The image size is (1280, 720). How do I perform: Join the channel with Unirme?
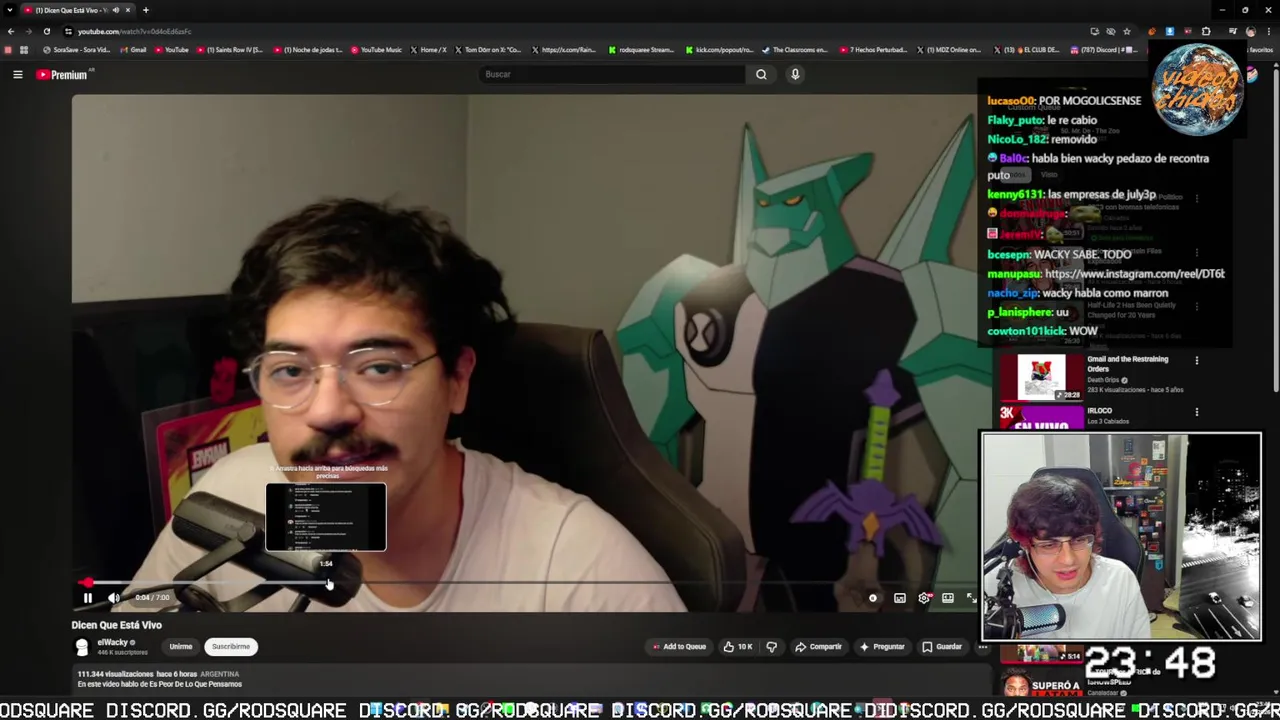click(x=181, y=647)
